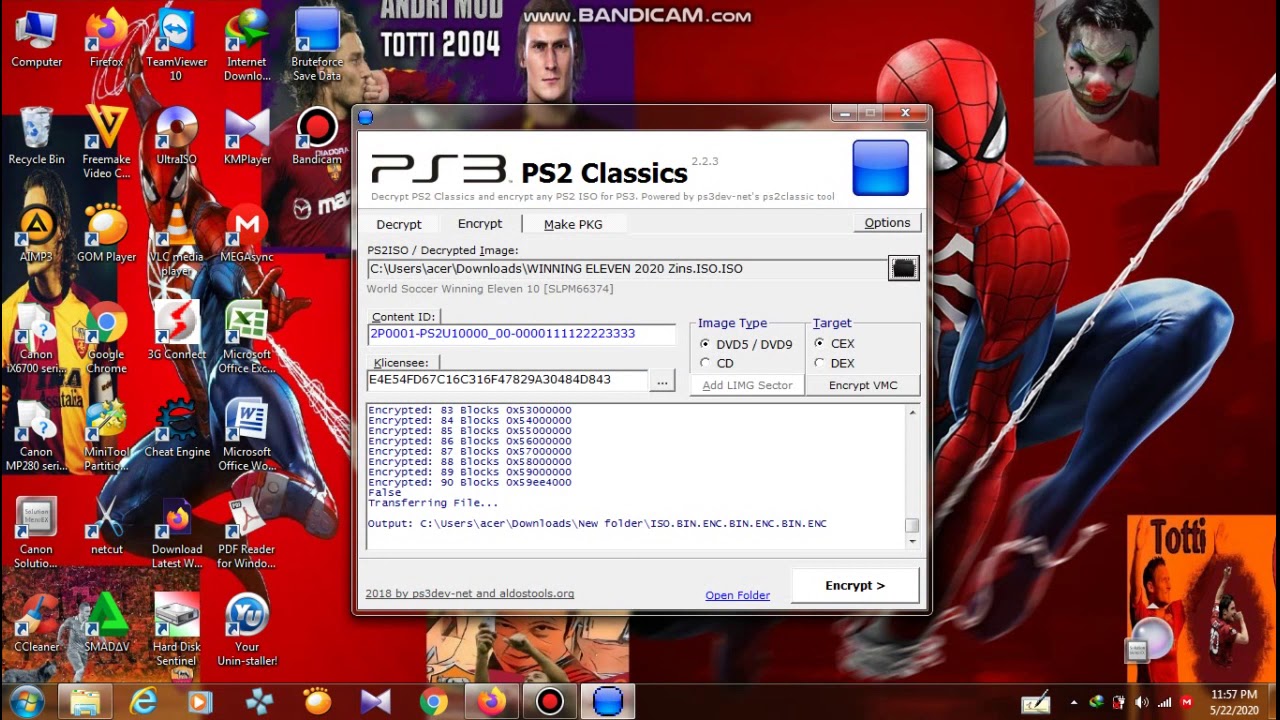Switch to the Make PKG tab
Viewport: 1280px width, 720px height.
(573, 224)
